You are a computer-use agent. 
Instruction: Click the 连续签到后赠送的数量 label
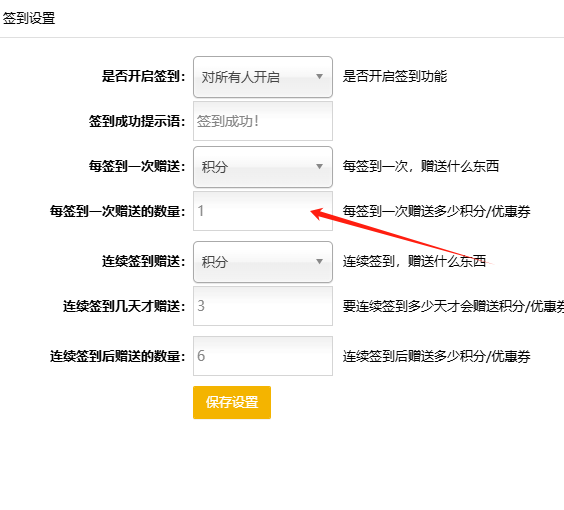pos(118,356)
